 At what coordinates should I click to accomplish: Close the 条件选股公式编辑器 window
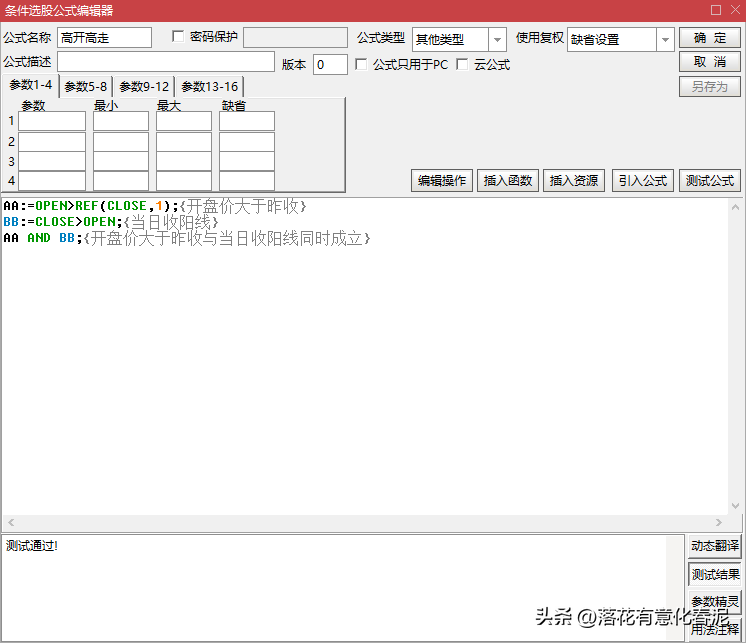pyautogui.click(x=735, y=10)
